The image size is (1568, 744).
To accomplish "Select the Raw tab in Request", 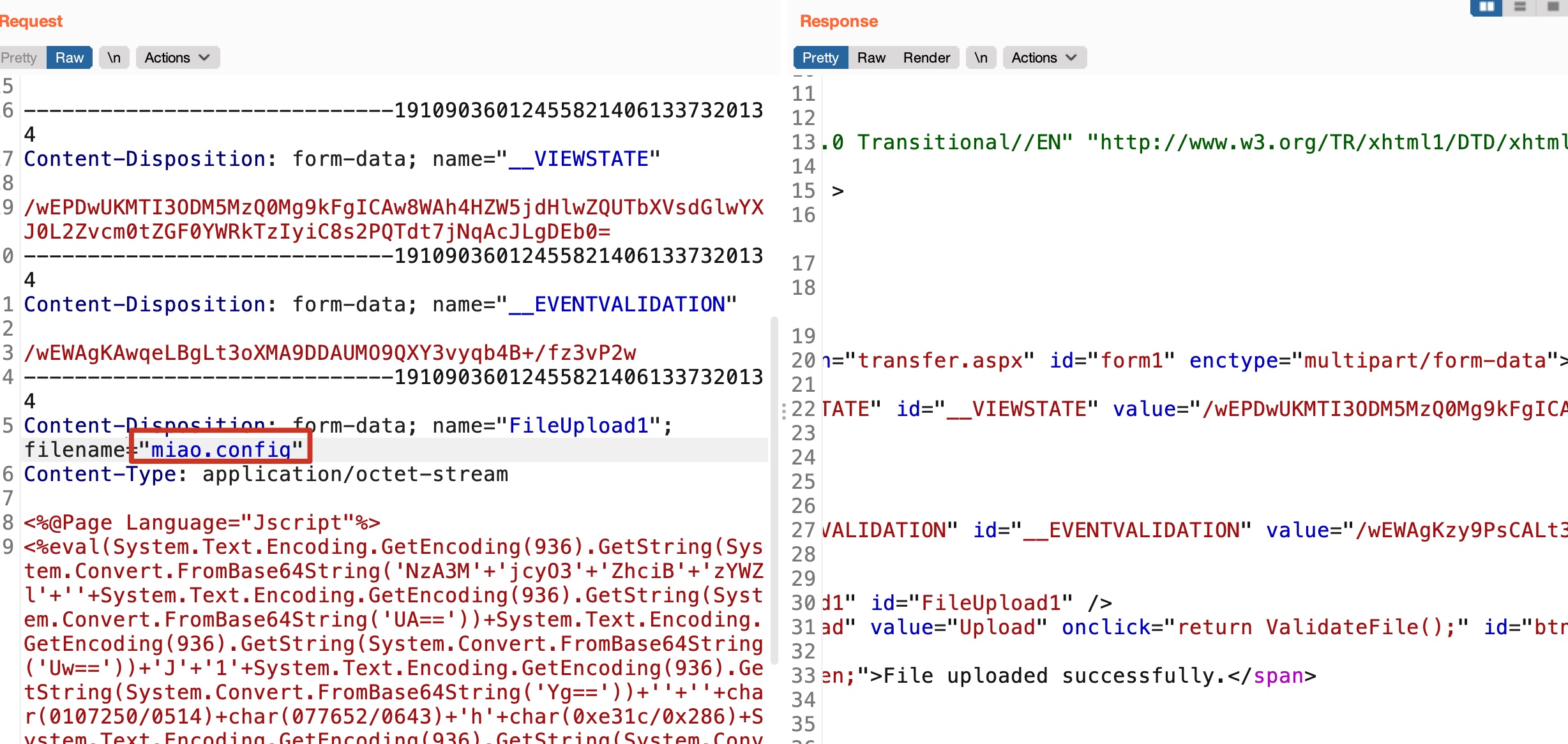I will point(69,57).
